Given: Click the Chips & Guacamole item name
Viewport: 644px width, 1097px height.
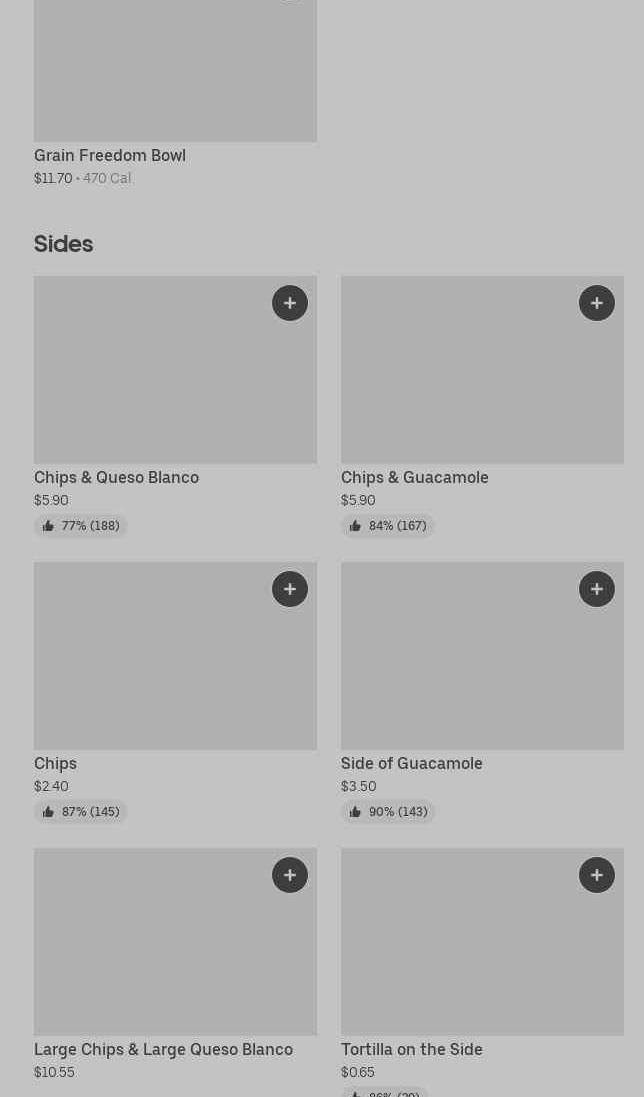Looking at the screenshot, I should tap(415, 477).
